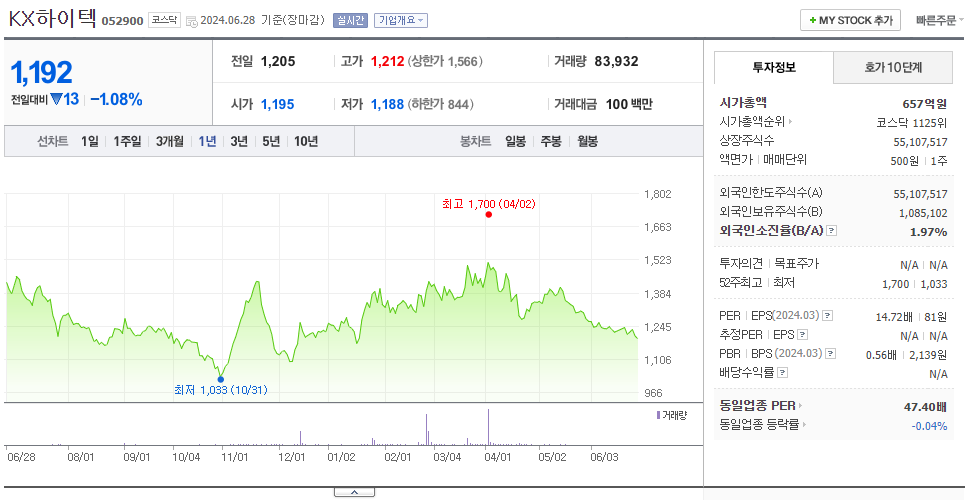This screenshot has width=968, height=500.
Task: Select 1년 line chart period
Action: click(207, 141)
